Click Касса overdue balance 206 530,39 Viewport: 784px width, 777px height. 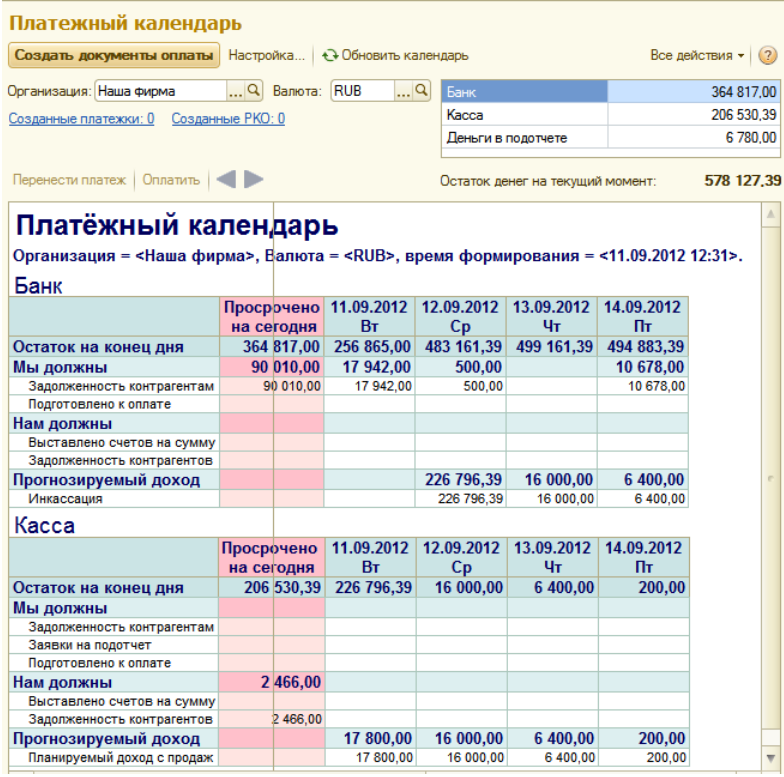click(272, 588)
